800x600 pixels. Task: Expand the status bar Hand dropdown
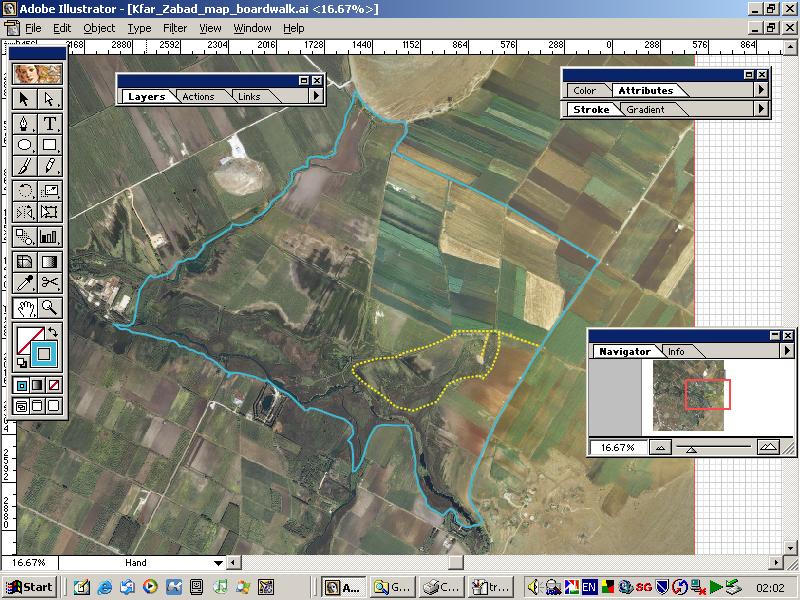219,563
